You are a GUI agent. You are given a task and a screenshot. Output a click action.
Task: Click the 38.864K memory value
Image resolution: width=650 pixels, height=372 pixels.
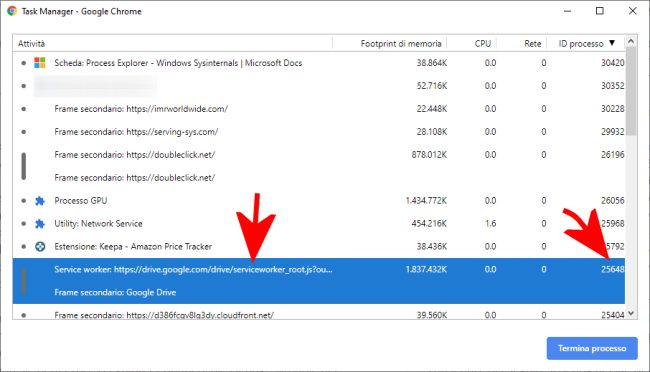pos(432,63)
